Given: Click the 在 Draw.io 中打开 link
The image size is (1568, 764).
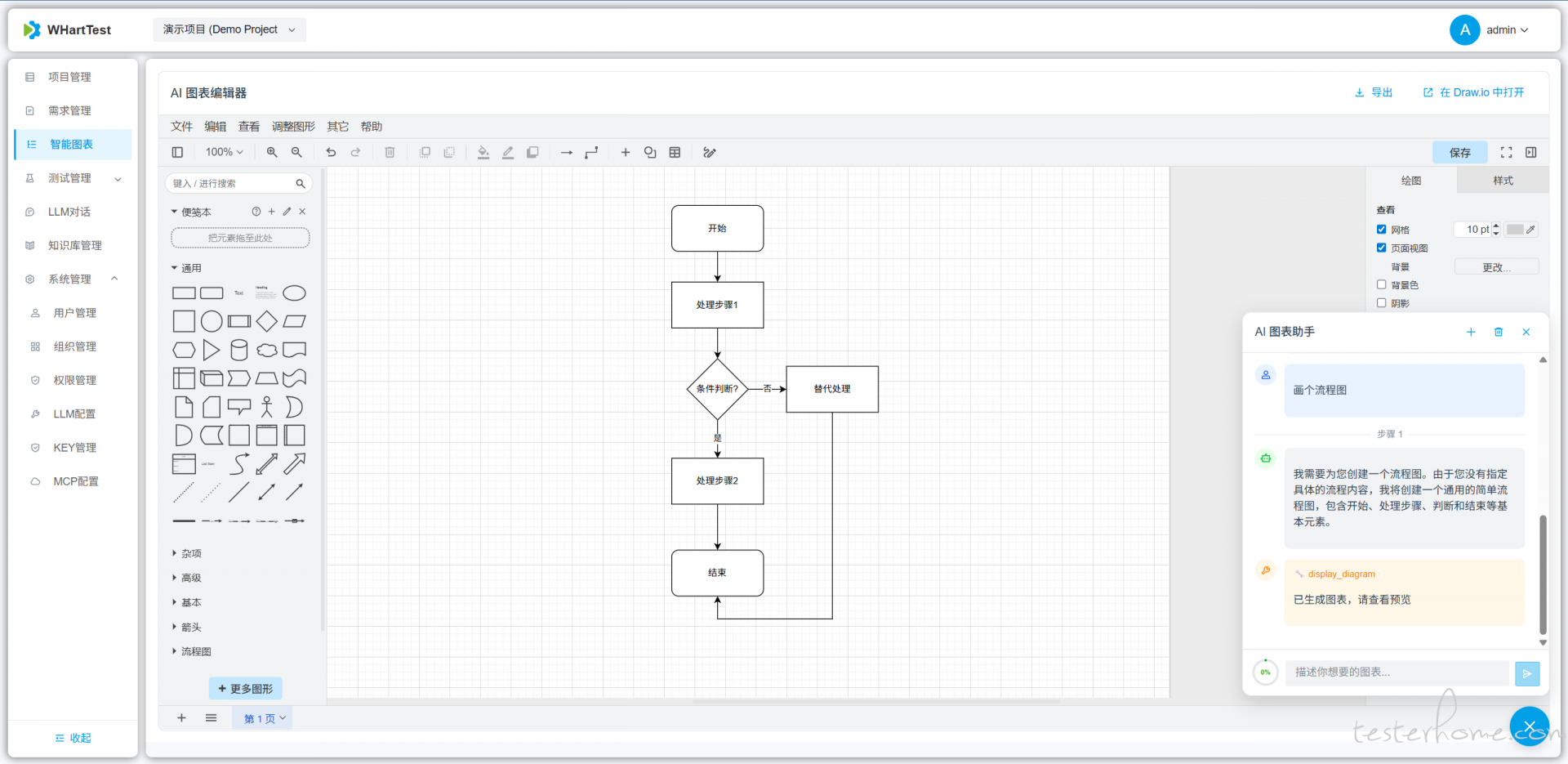Looking at the screenshot, I should point(1473,92).
